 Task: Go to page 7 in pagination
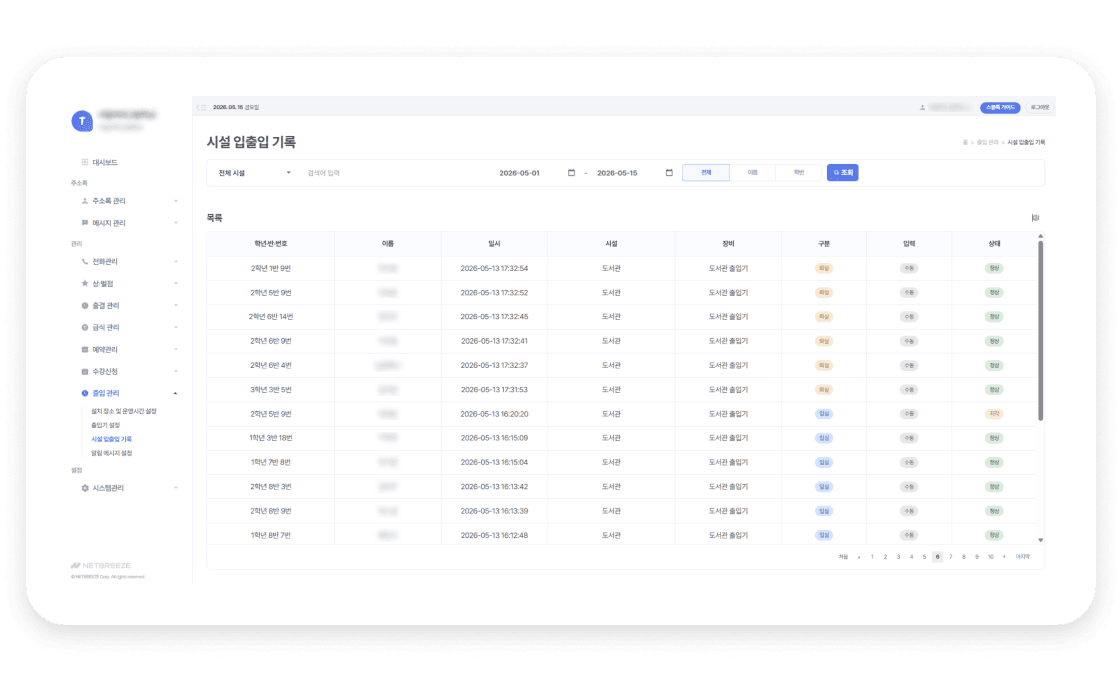tap(951, 557)
